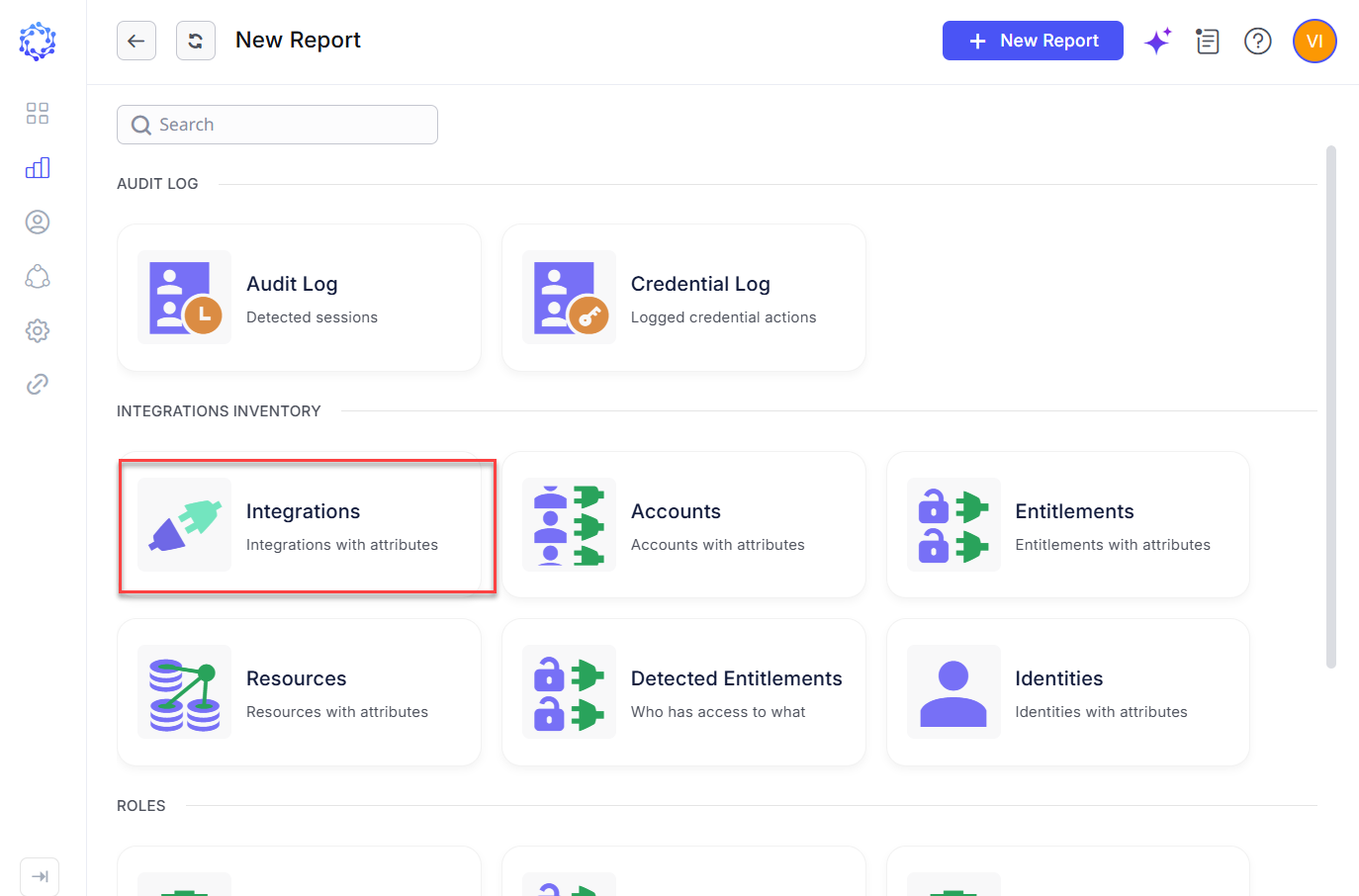Open the Entitlements report card
Image resolution: width=1359 pixels, height=896 pixels.
[x=1068, y=525]
